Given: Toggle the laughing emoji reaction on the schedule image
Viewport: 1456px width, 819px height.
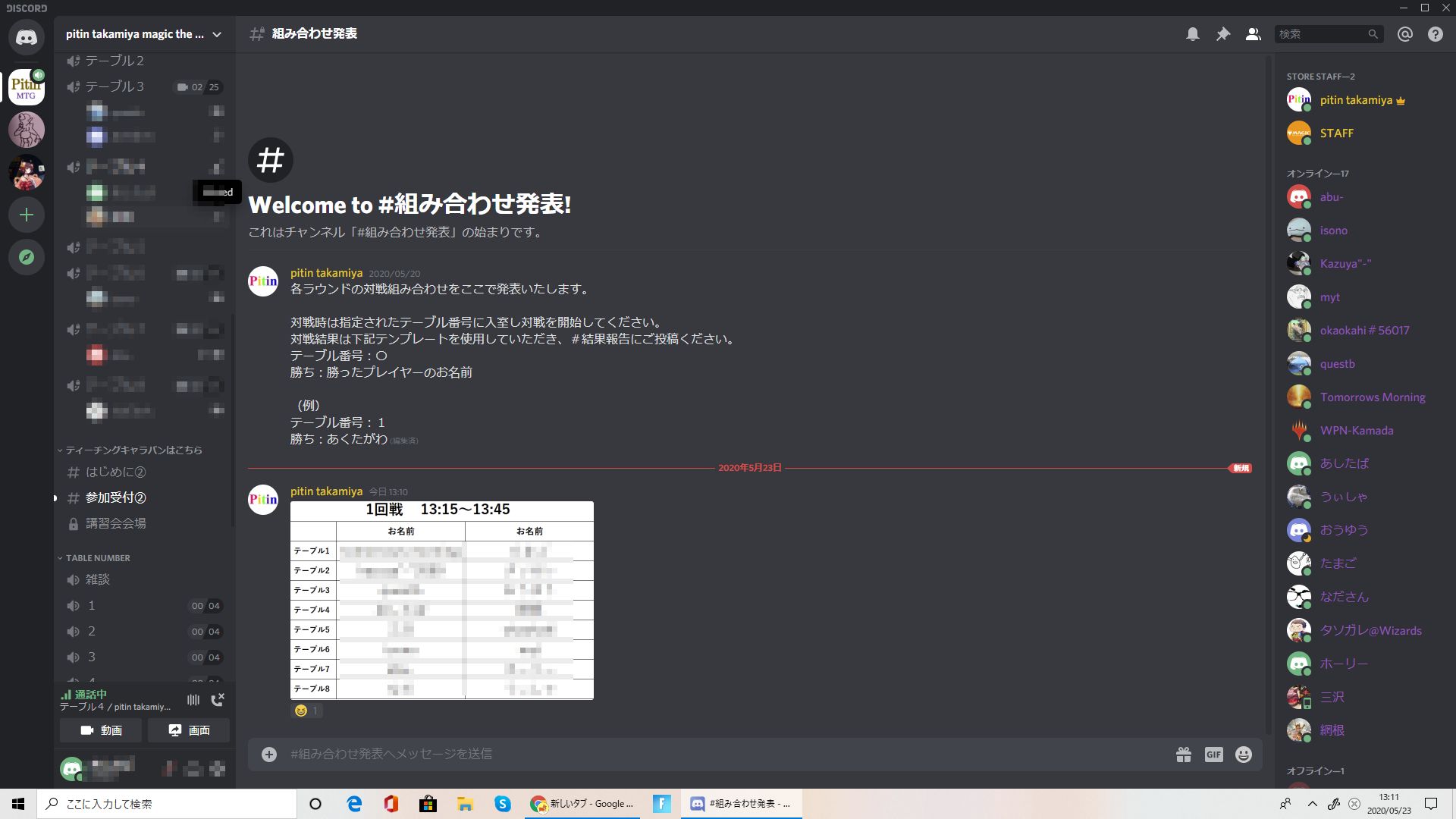Looking at the screenshot, I should pos(306,711).
